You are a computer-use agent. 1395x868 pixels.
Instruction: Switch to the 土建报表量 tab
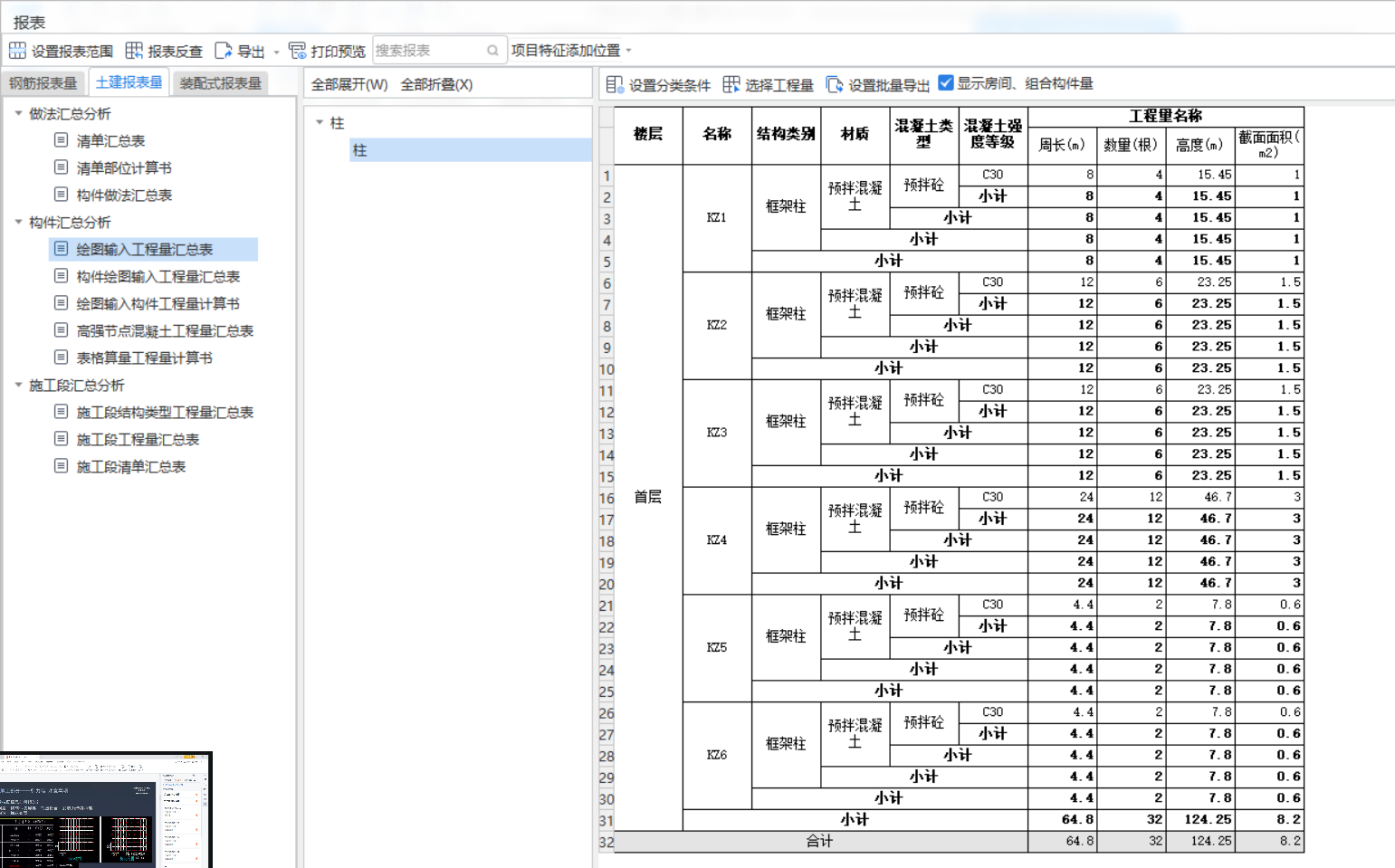pos(129,82)
